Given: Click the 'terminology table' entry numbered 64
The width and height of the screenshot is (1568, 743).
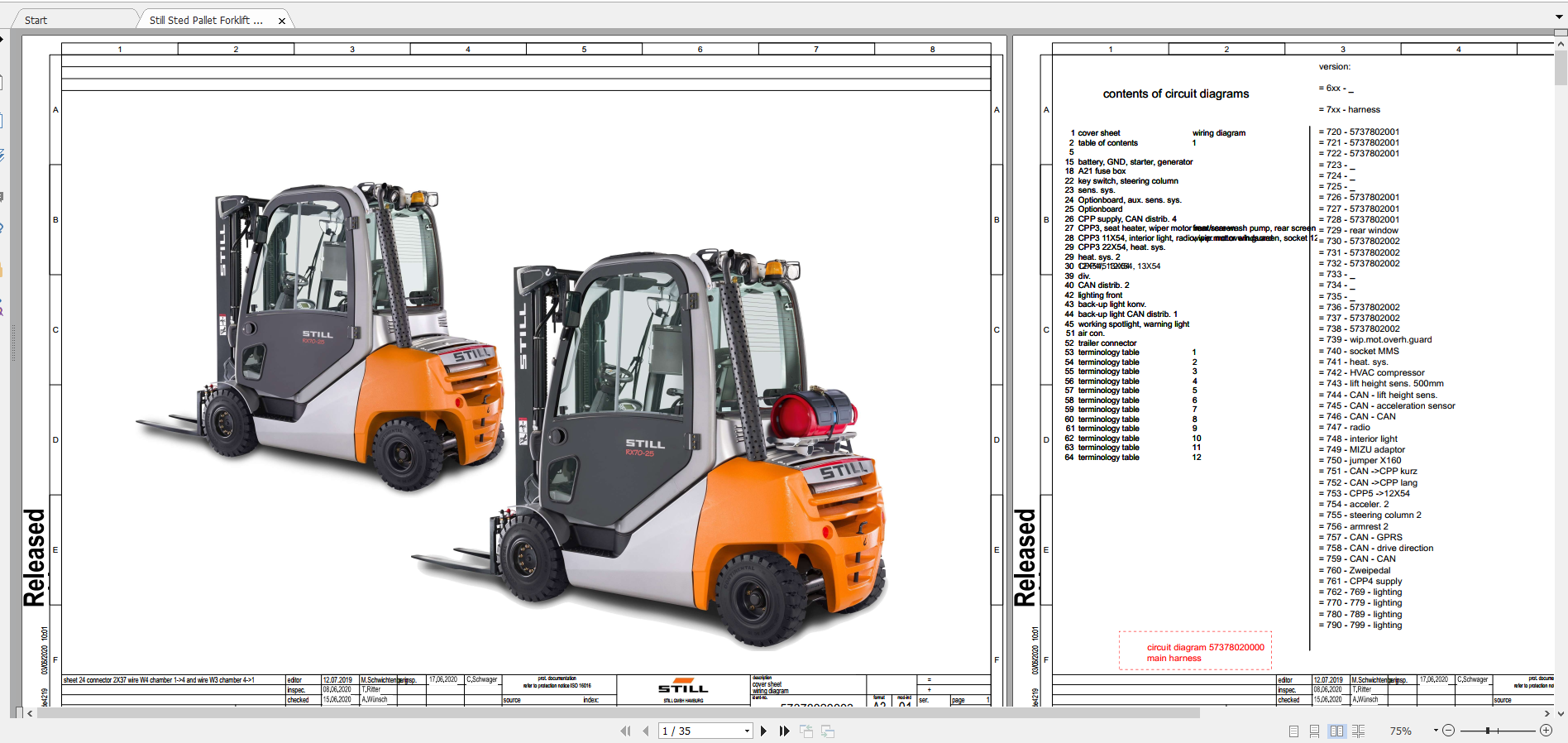Looking at the screenshot, I should pos(1108,458).
